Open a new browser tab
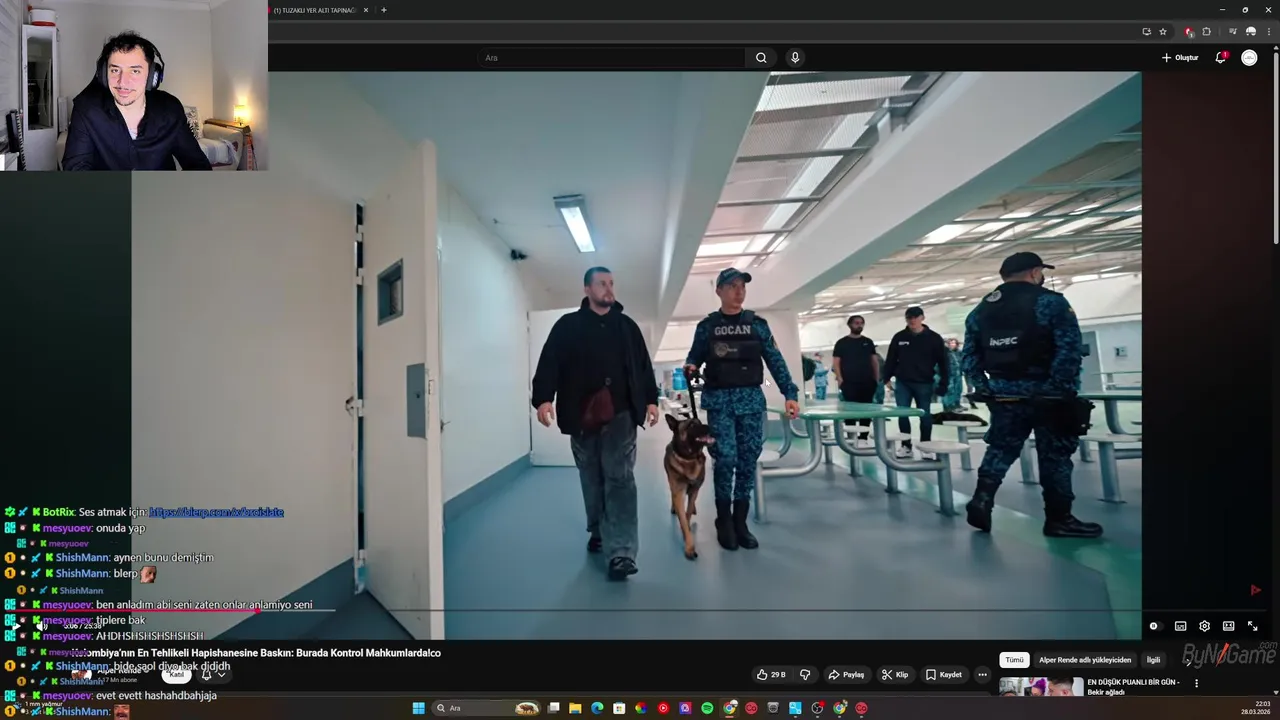Image resolution: width=1280 pixels, height=720 pixels. [x=384, y=10]
